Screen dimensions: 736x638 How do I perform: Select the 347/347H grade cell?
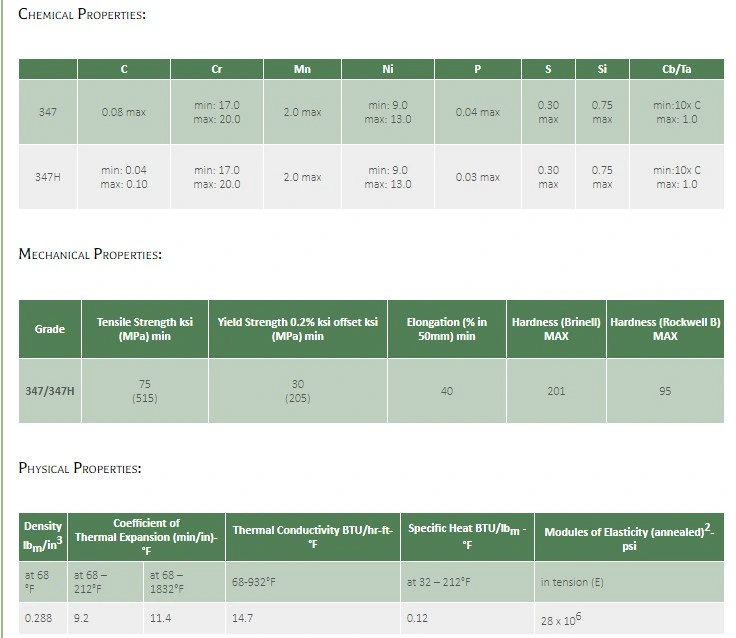click(x=50, y=391)
